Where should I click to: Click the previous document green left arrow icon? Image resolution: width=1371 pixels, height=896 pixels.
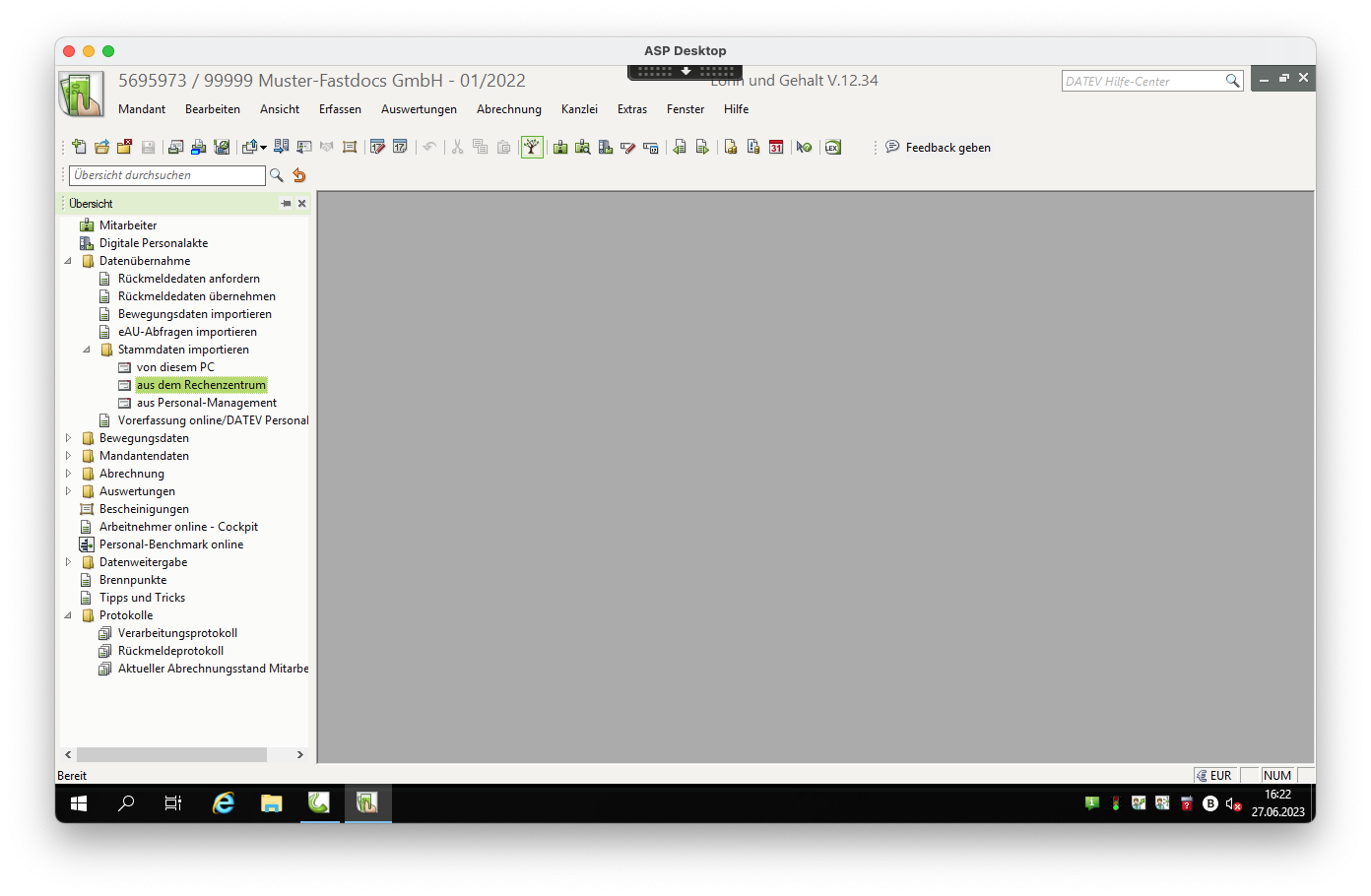pyautogui.click(x=680, y=147)
